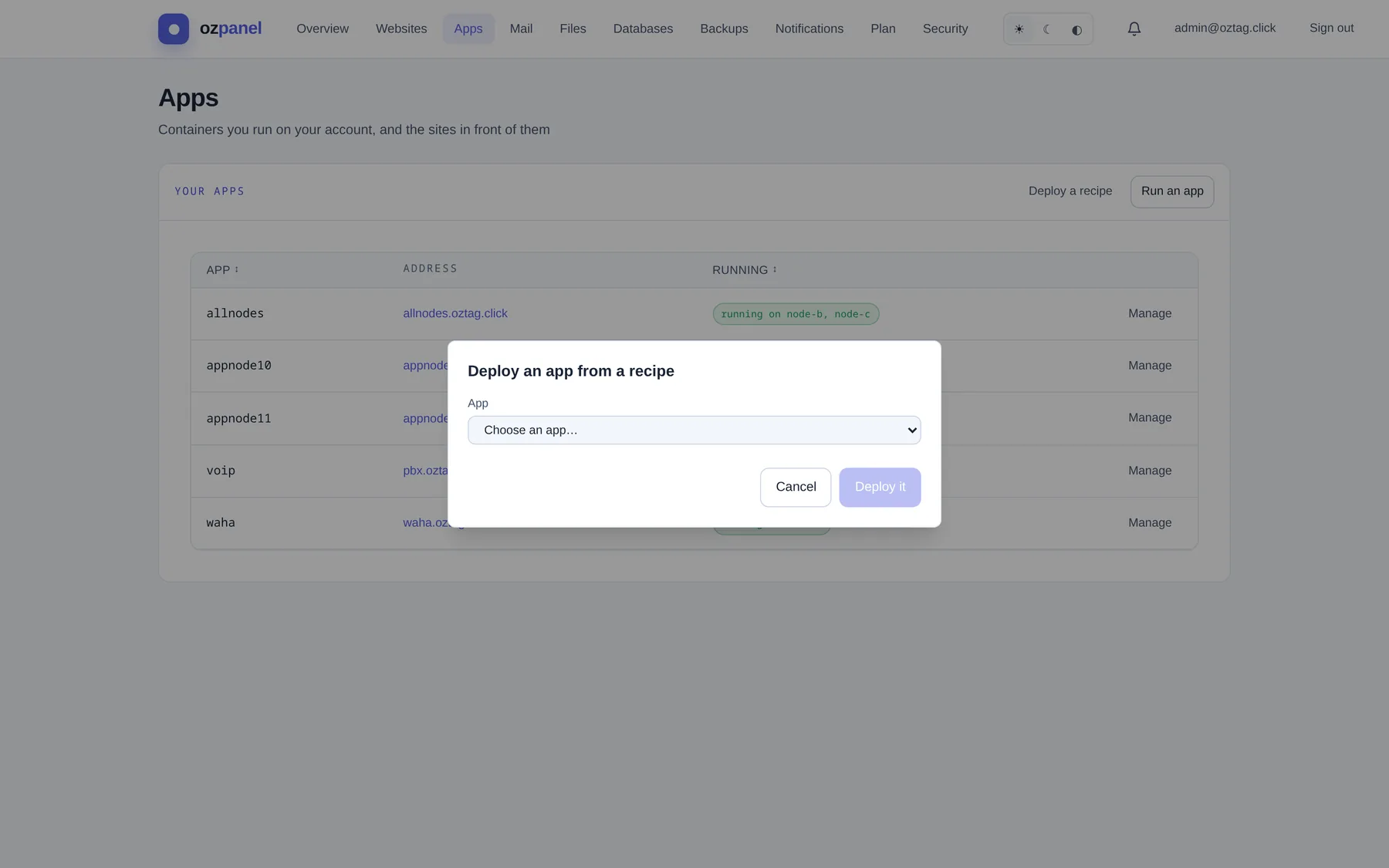Cancel the recipe deploy dialog

point(796,487)
